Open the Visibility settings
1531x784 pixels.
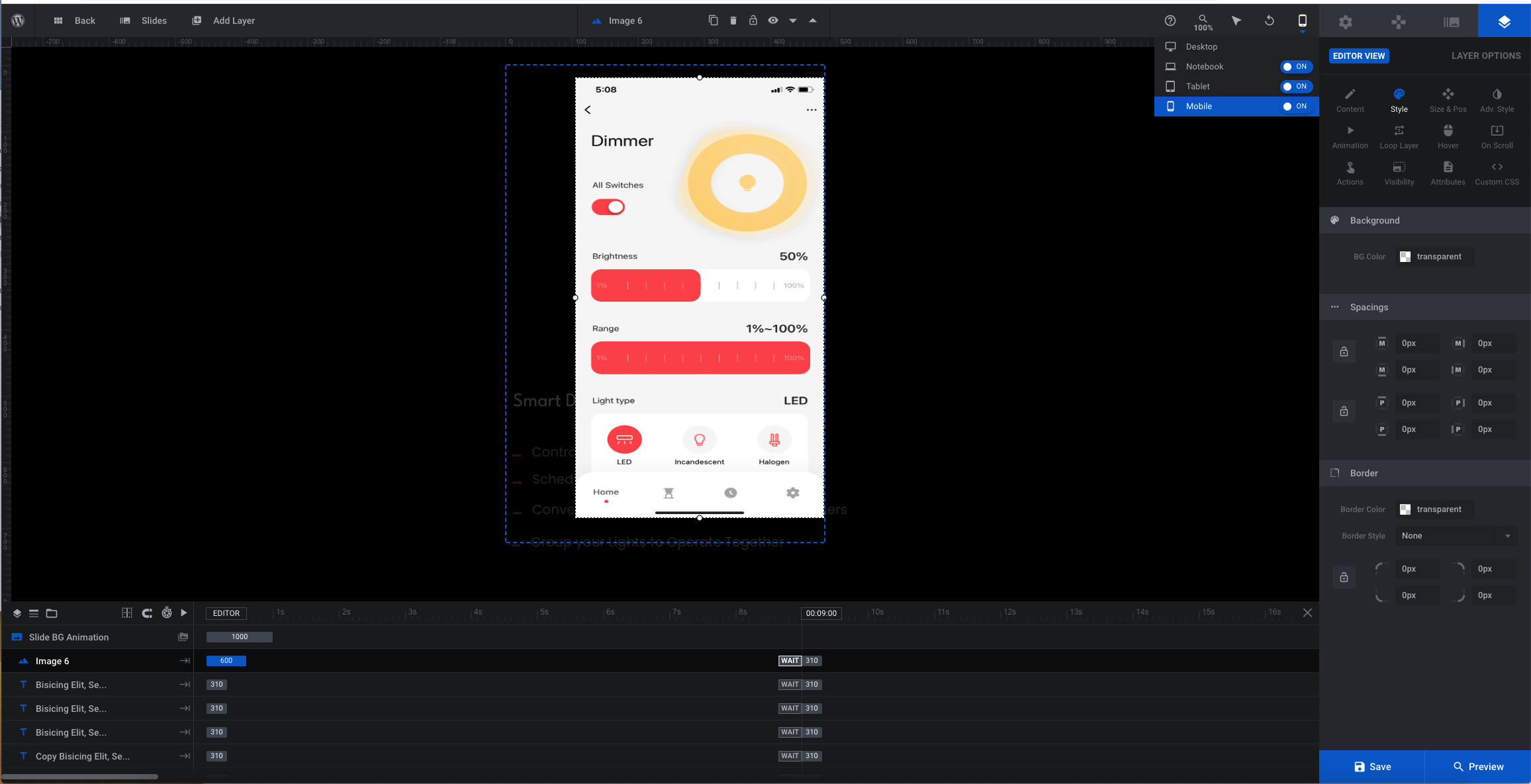(1399, 173)
